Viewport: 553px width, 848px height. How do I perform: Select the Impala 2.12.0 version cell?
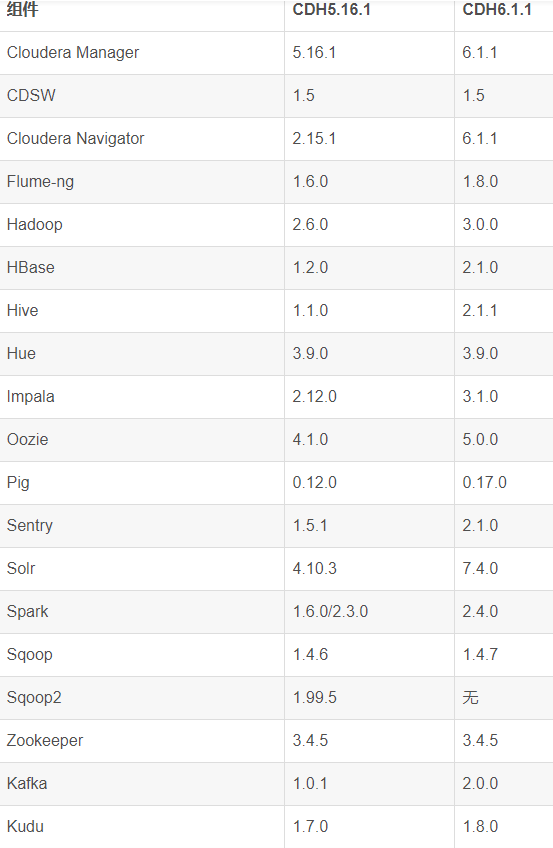click(x=315, y=396)
